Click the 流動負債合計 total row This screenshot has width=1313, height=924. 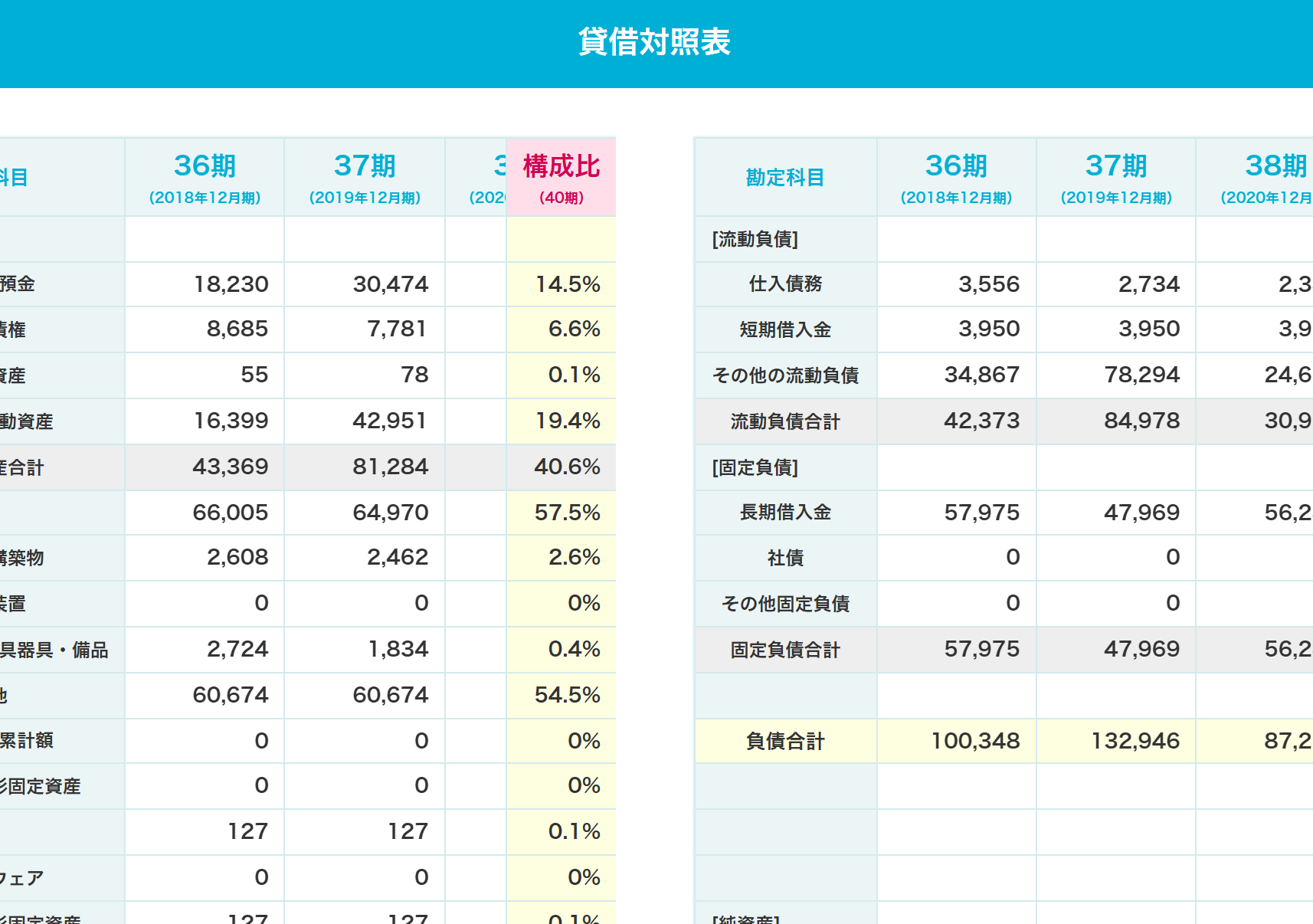(784, 421)
